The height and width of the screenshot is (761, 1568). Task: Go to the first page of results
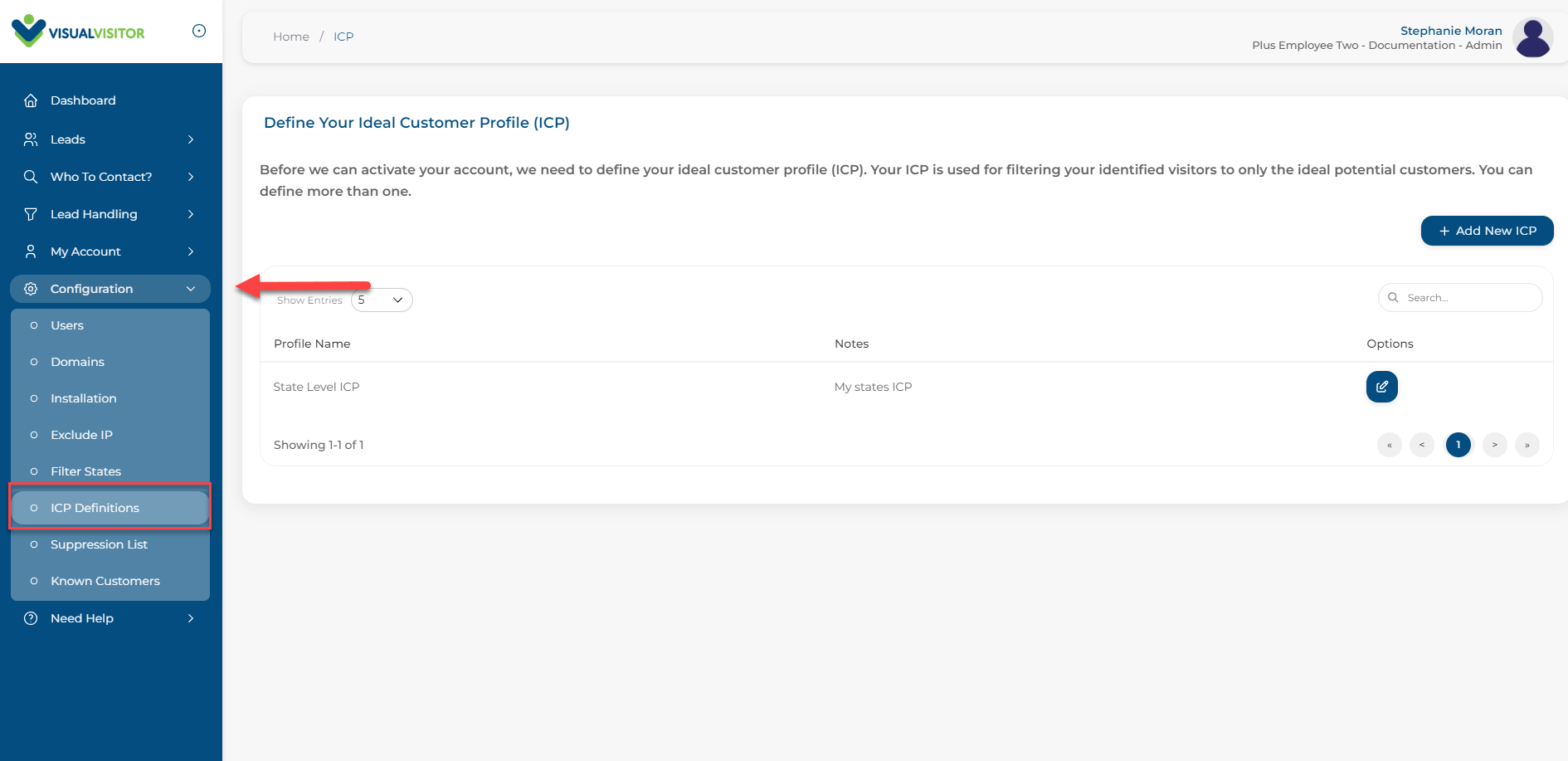pyautogui.click(x=1390, y=445)
